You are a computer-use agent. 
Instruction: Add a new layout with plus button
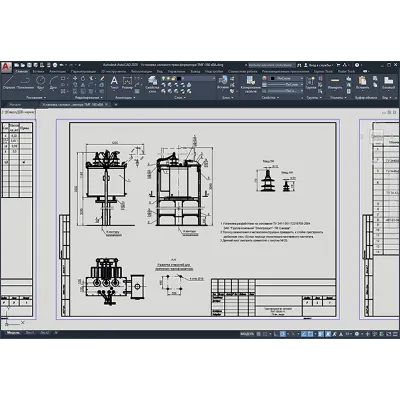coord(56,333)
